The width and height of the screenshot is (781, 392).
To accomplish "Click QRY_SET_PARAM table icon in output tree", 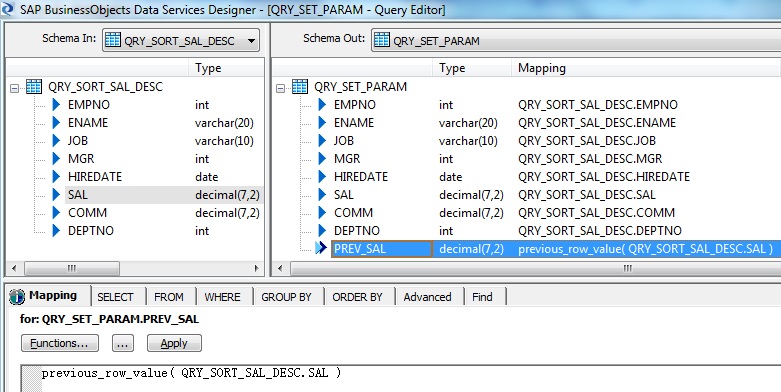I will (300, 87).
